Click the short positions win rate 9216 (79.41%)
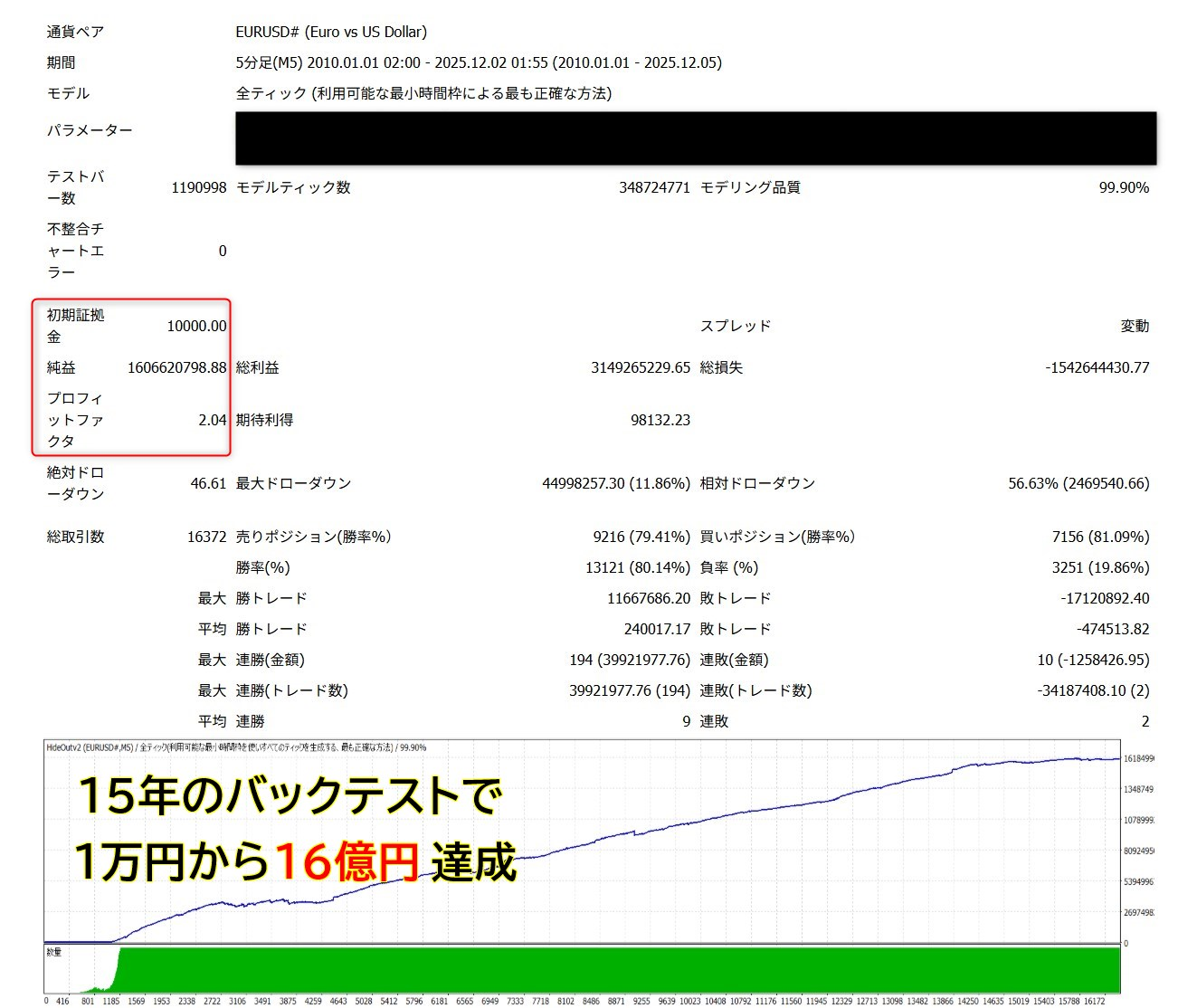The height and width of the screenshot is (1008, 1197). [641, 537]
